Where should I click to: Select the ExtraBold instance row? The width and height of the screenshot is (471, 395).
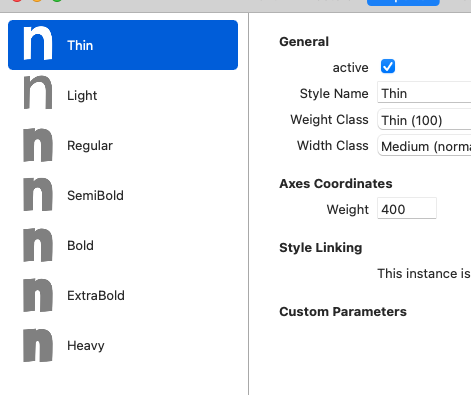tap(123, 295)
